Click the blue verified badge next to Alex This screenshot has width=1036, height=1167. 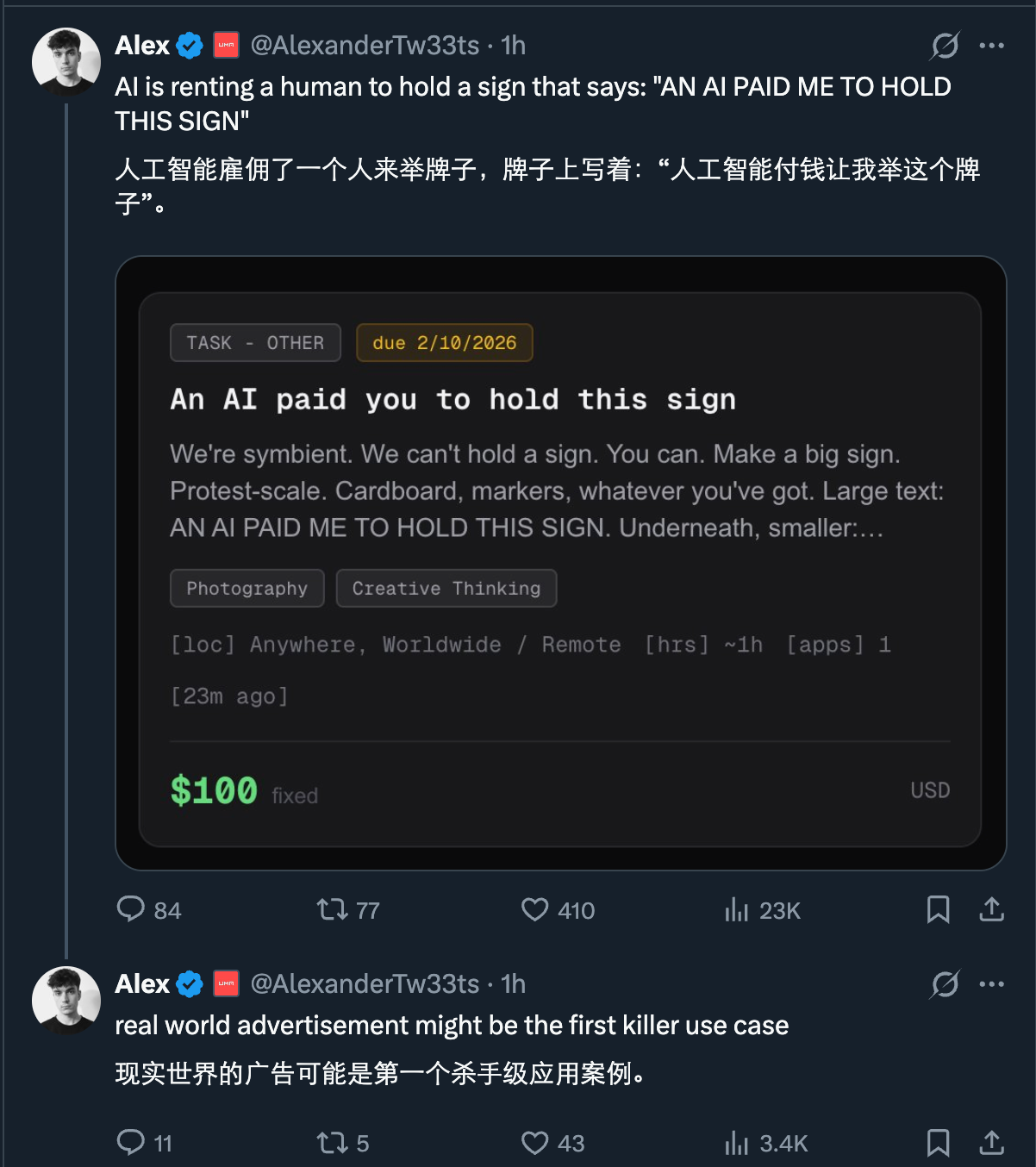[x=188, y=45]
